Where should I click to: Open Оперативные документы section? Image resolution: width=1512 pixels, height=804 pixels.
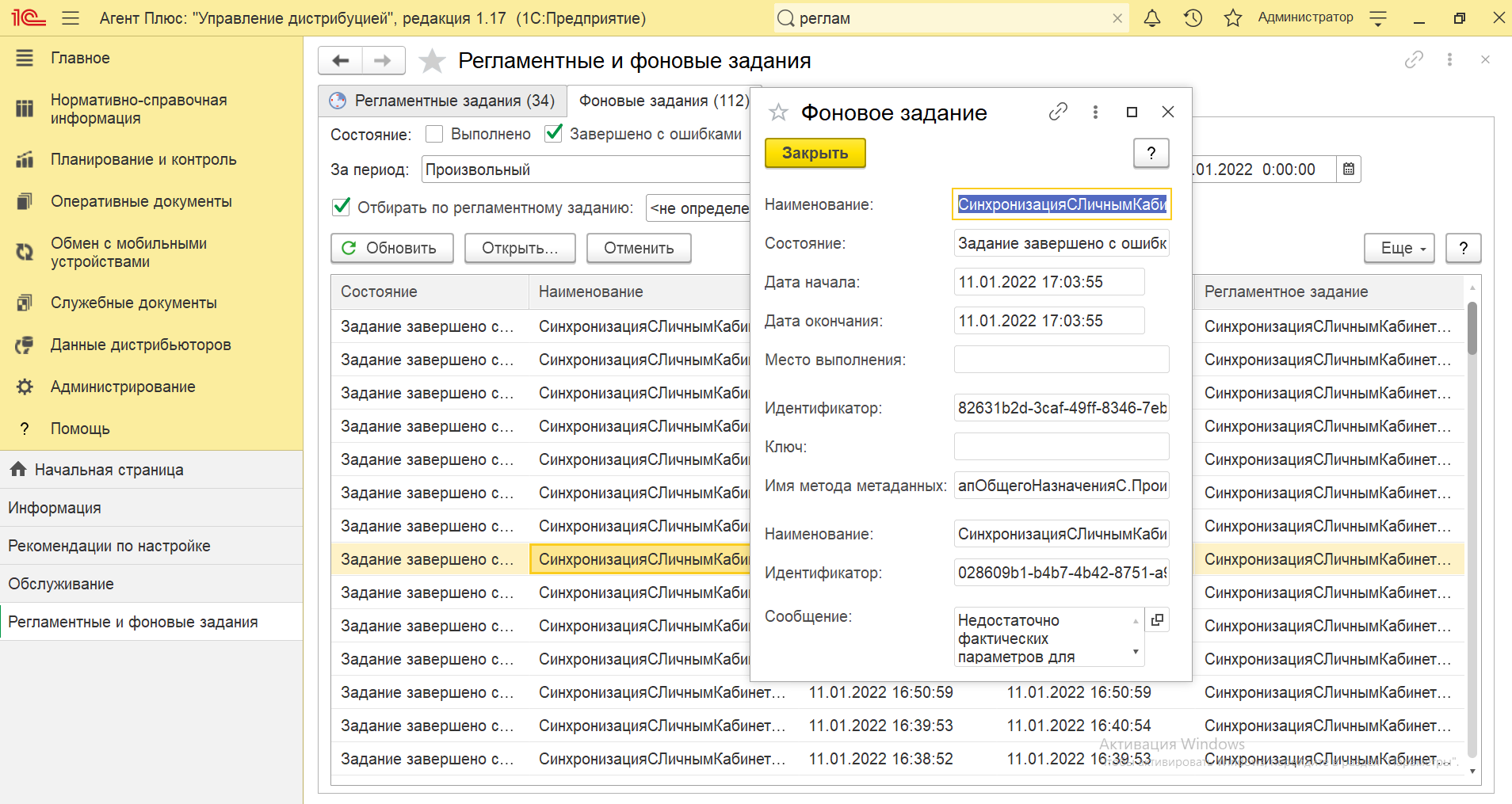151,201
